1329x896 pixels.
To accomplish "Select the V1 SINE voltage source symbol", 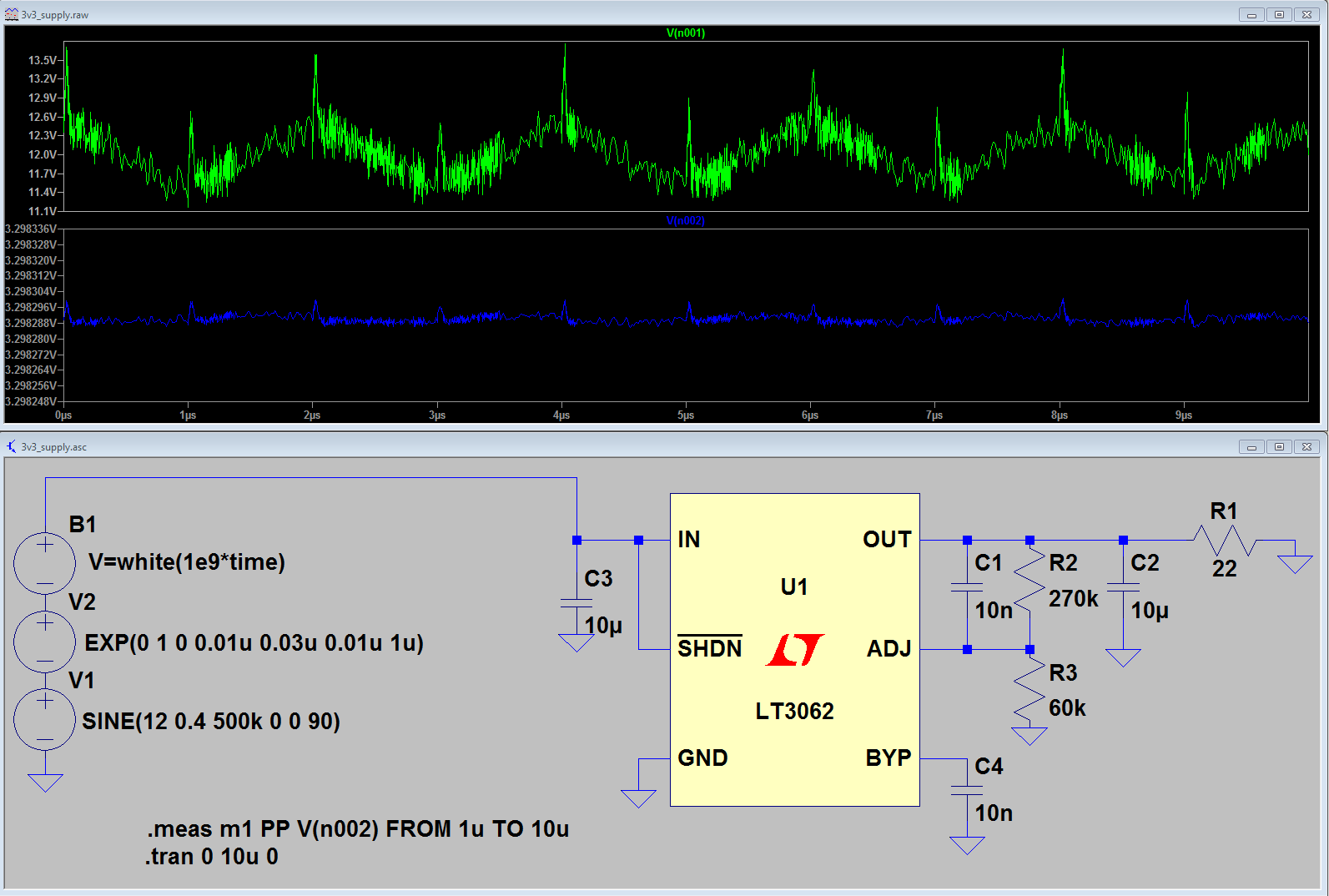I will click(45, 720).
